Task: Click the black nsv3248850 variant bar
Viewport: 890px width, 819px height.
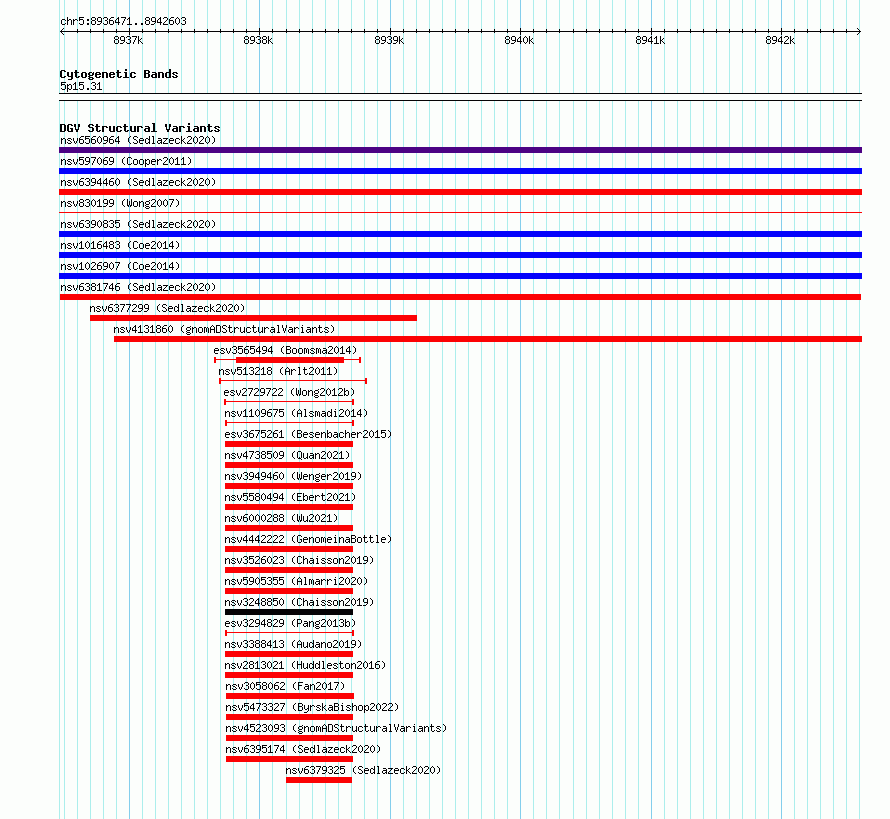Action: (x=289, y=612)
